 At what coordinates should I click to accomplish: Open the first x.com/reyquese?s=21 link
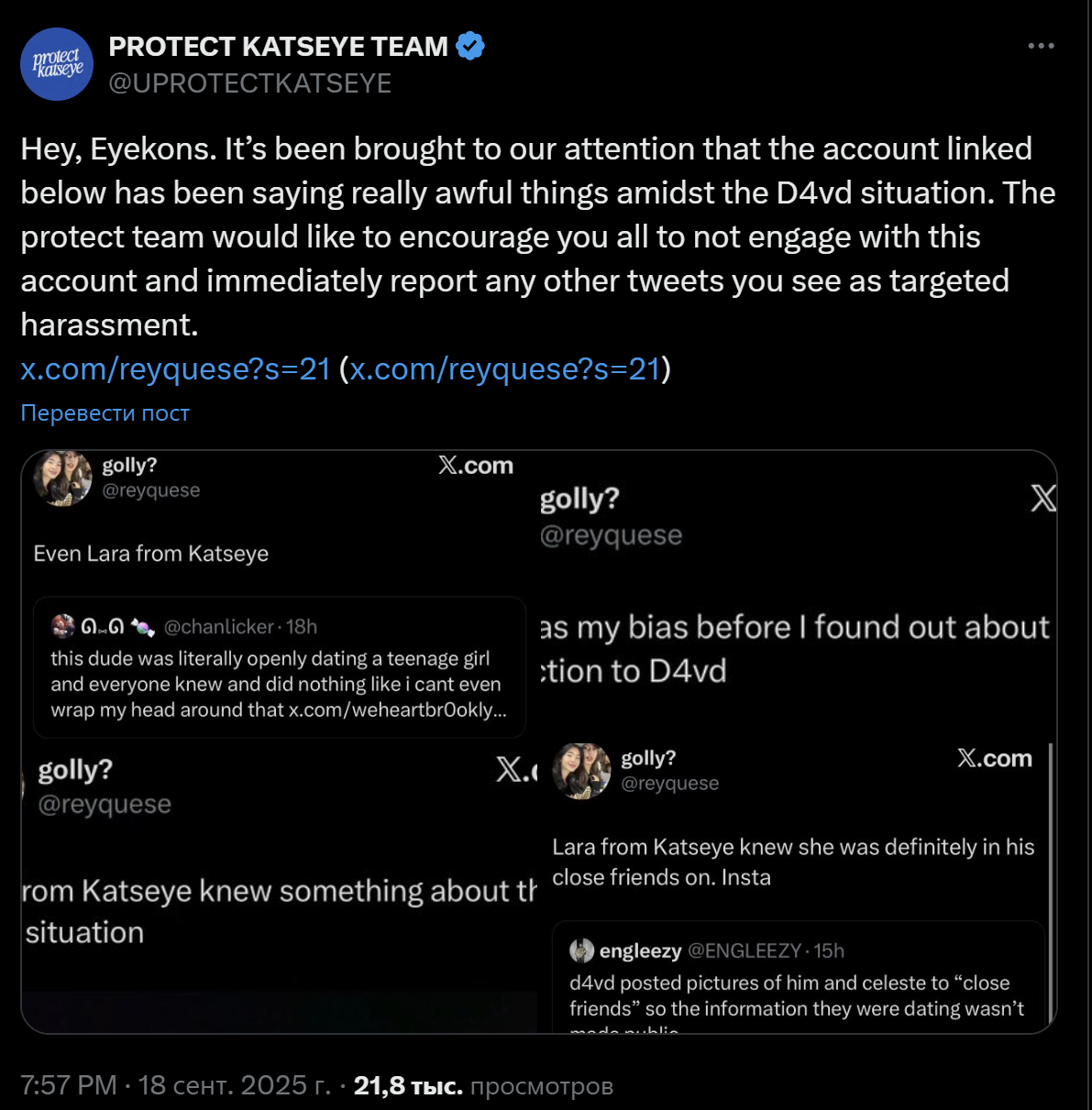(175, 368)
